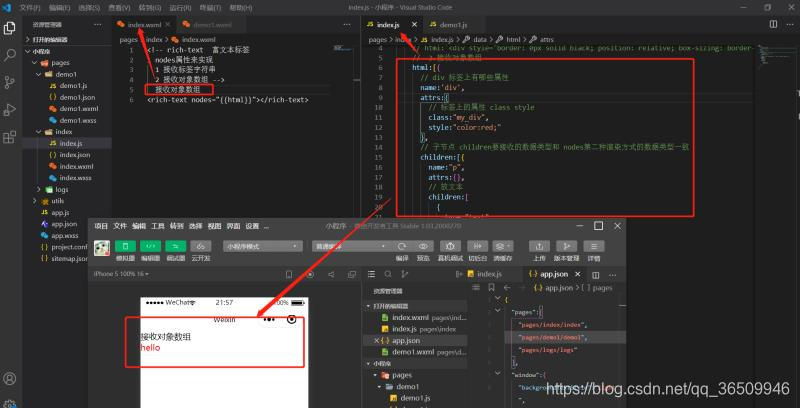Open the 设置 menu in WeChat DevTools
This screenshot has height=408, width=800.
pos(253,226)
